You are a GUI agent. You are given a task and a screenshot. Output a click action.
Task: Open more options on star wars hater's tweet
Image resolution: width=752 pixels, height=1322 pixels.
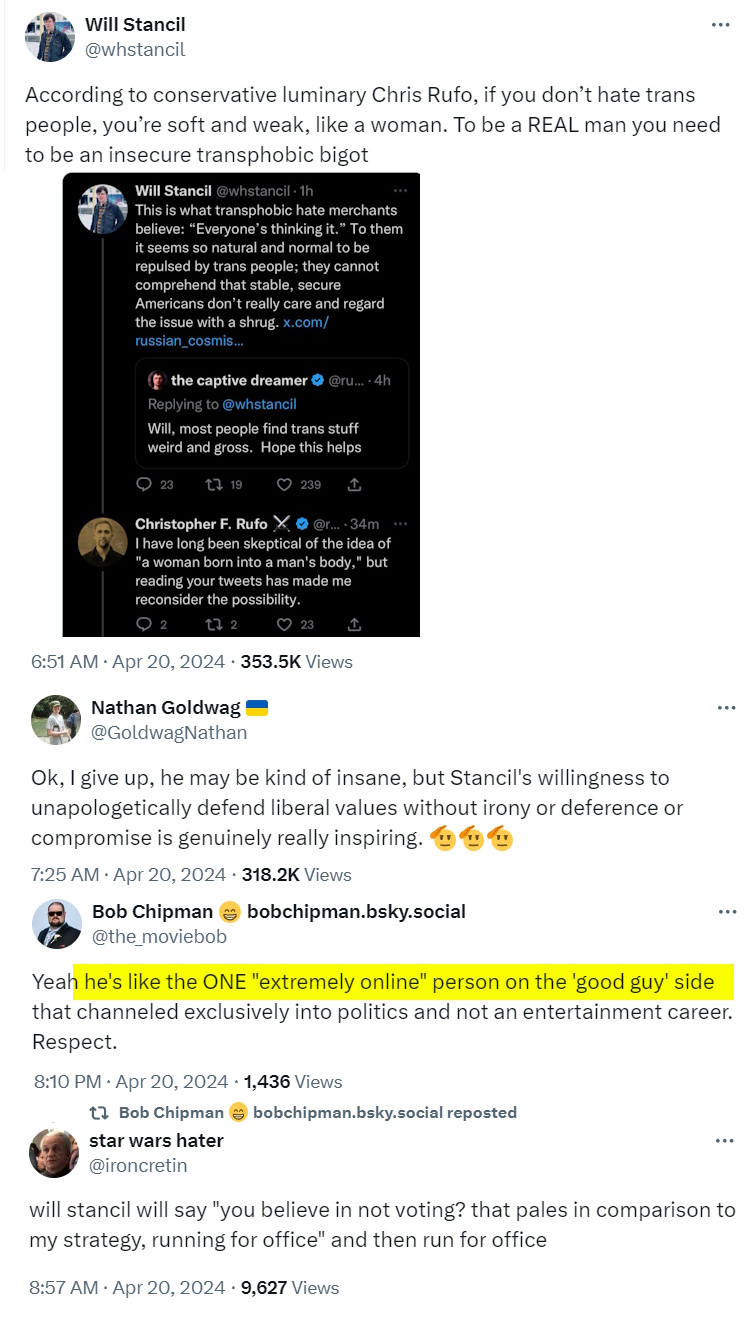pos(726,1140)
